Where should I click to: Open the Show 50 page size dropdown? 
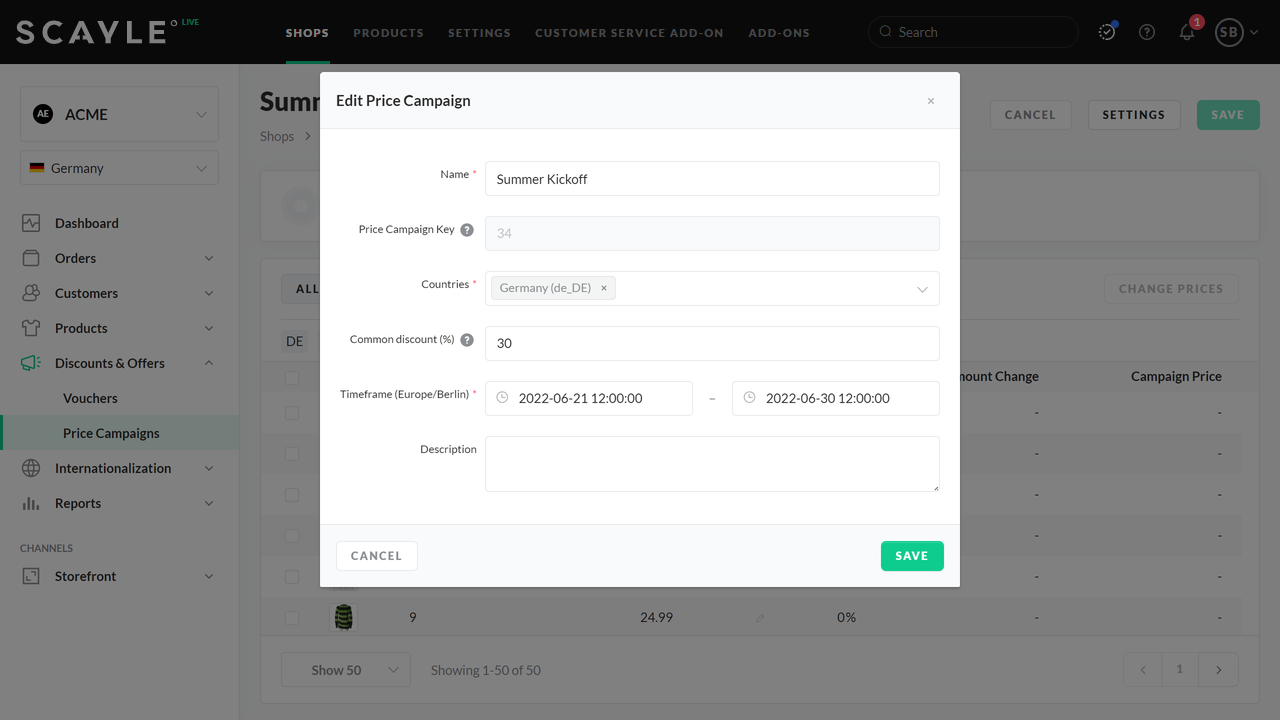tap(345, 670)
